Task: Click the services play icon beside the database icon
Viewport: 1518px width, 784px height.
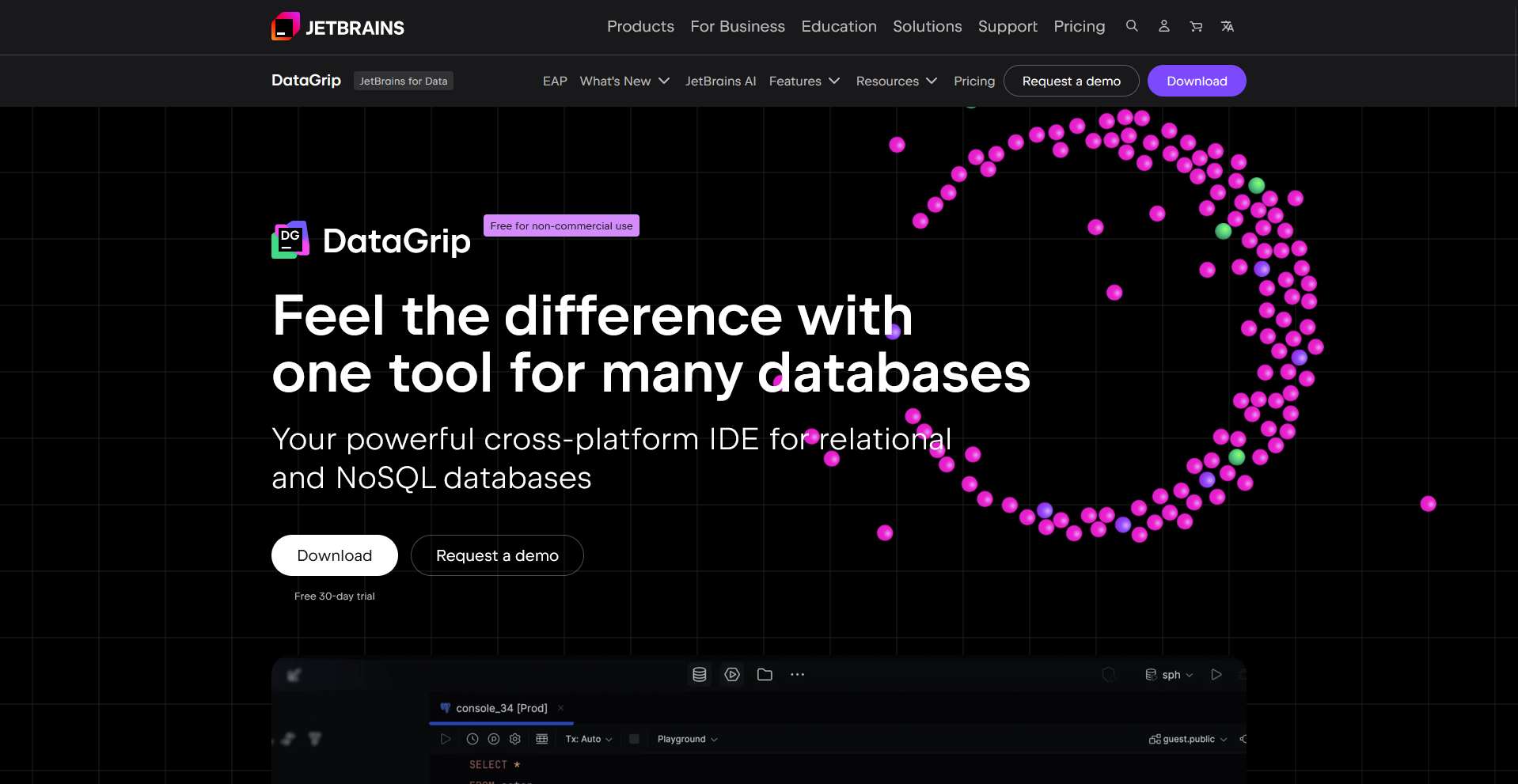Action: [x=733, y=675]
